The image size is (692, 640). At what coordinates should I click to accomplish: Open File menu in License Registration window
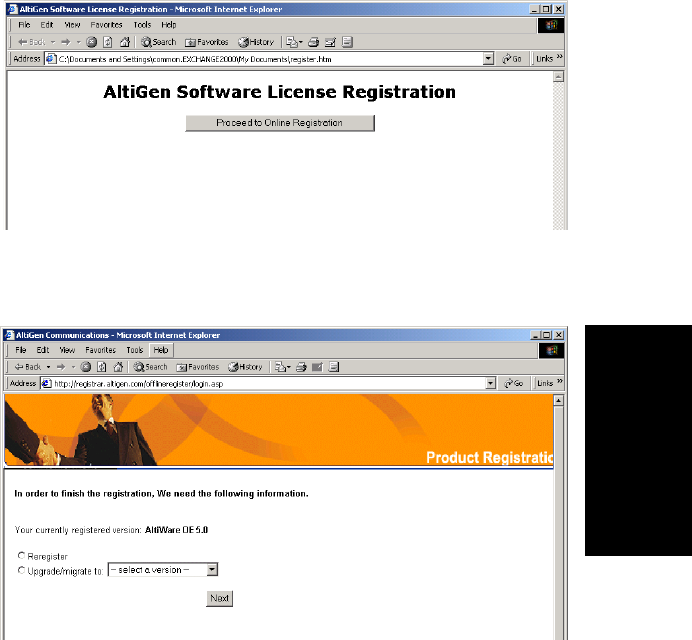24,25
